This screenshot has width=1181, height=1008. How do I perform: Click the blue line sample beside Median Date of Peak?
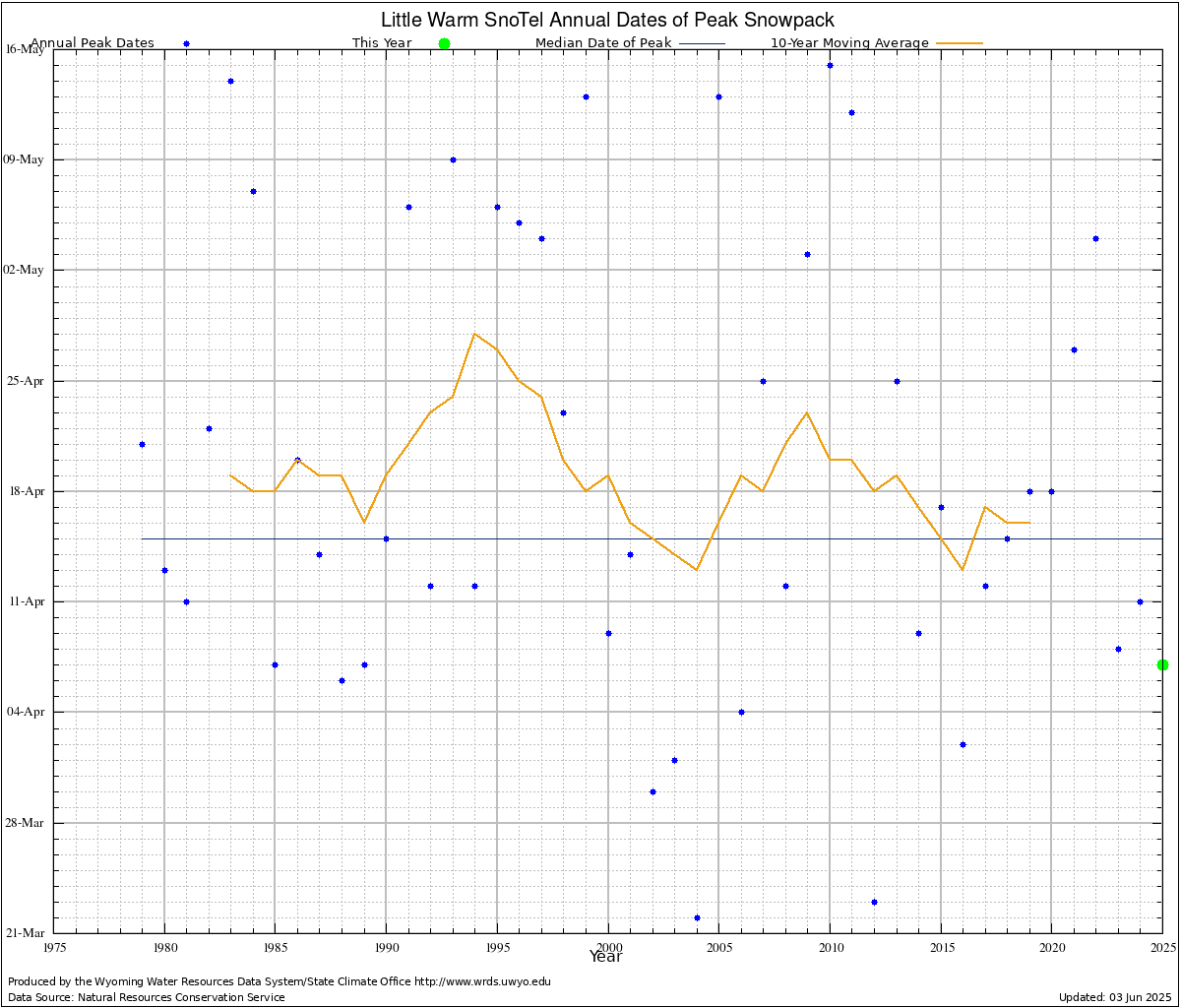[702, 43]
